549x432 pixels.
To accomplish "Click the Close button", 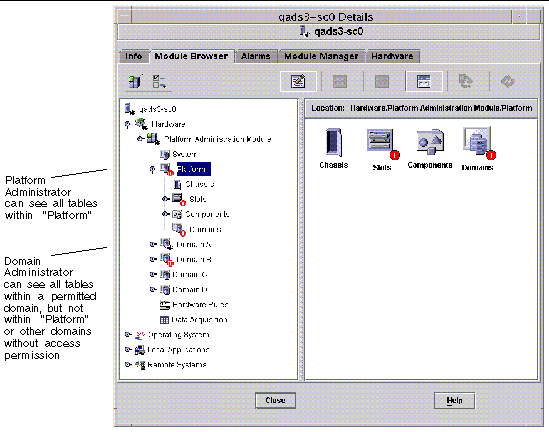I will [276, 400].
